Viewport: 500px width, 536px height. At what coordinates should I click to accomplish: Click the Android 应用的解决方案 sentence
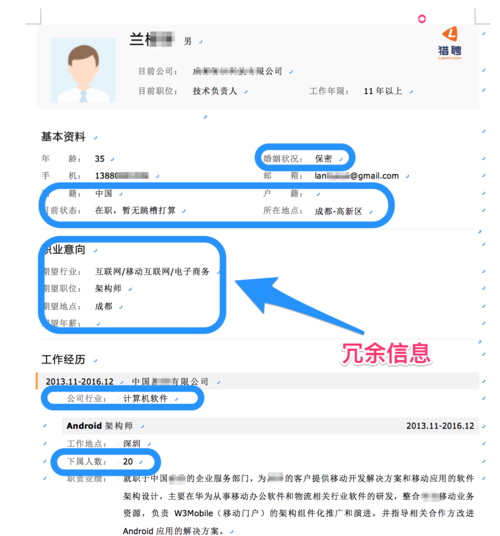tap(173, 531)
